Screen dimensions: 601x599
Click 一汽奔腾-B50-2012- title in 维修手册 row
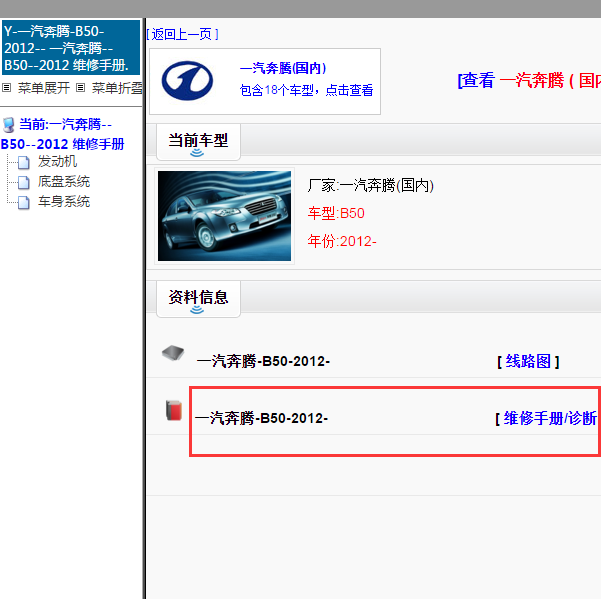[261, 418]
